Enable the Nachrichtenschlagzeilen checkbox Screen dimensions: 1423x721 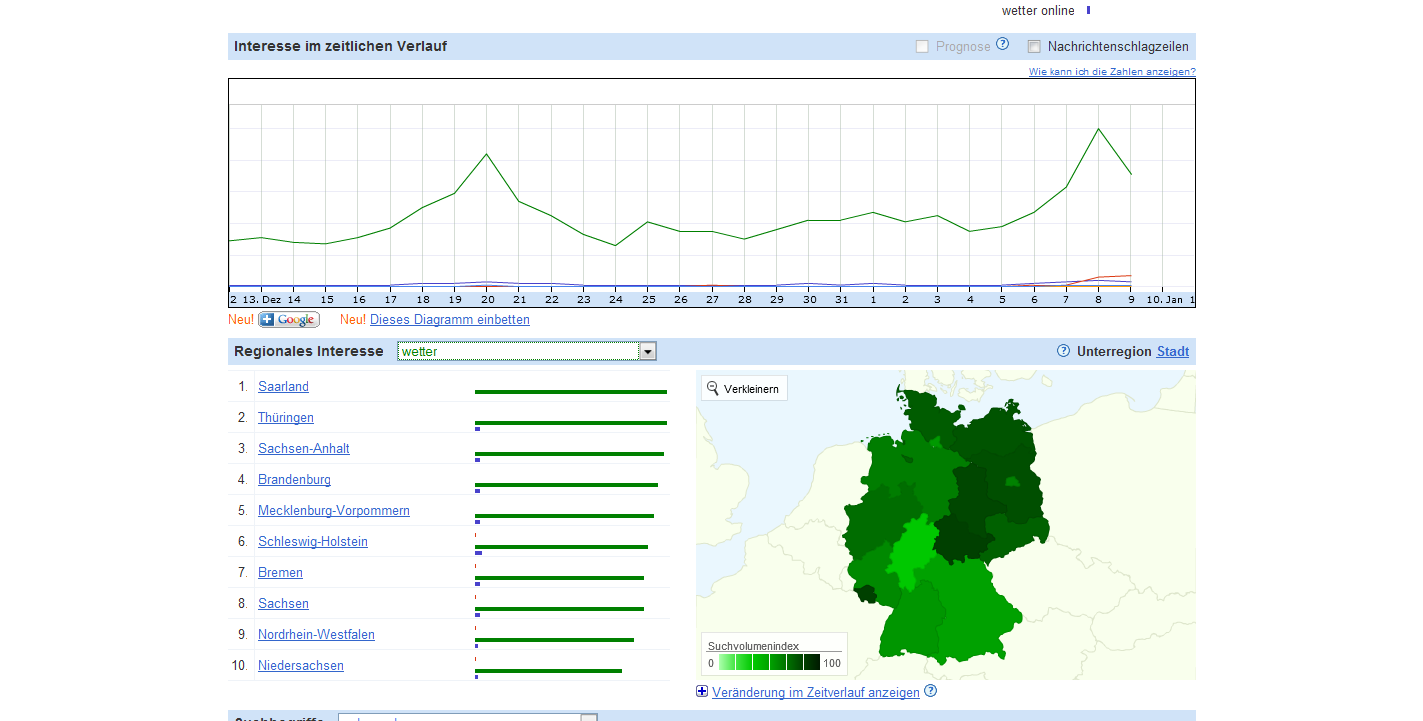tap(1034, 47)
